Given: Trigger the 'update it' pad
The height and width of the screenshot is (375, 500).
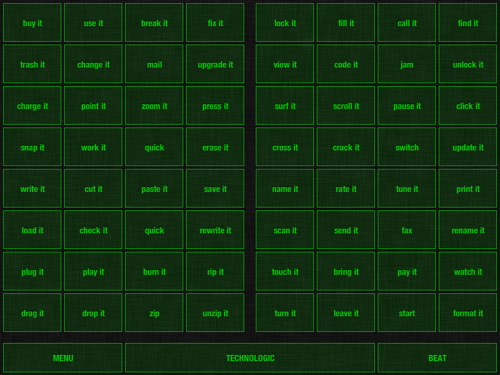Looking at the screenshot, I should pos(468,147).
